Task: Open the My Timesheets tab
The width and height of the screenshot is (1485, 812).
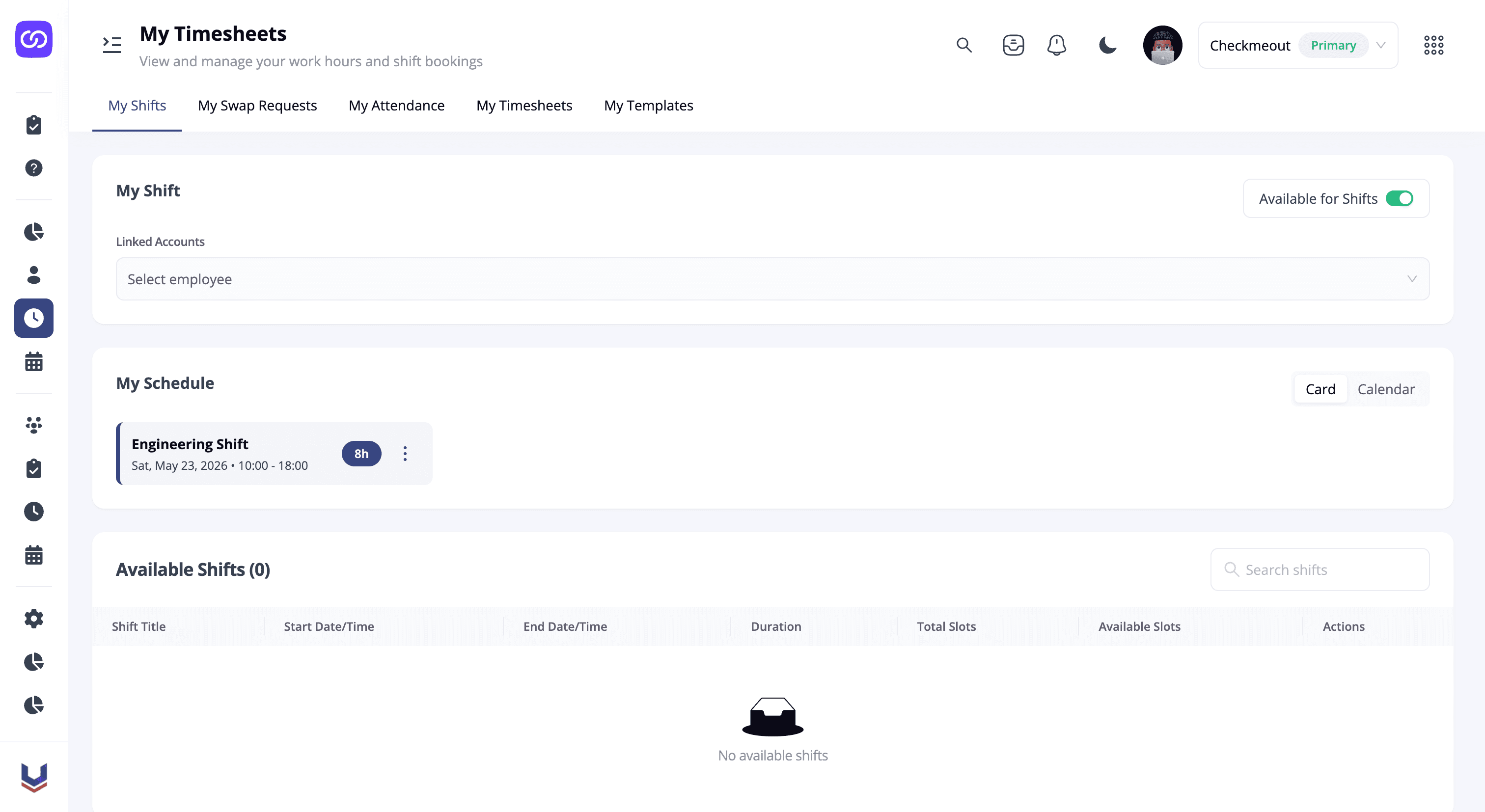Action: 524,106
